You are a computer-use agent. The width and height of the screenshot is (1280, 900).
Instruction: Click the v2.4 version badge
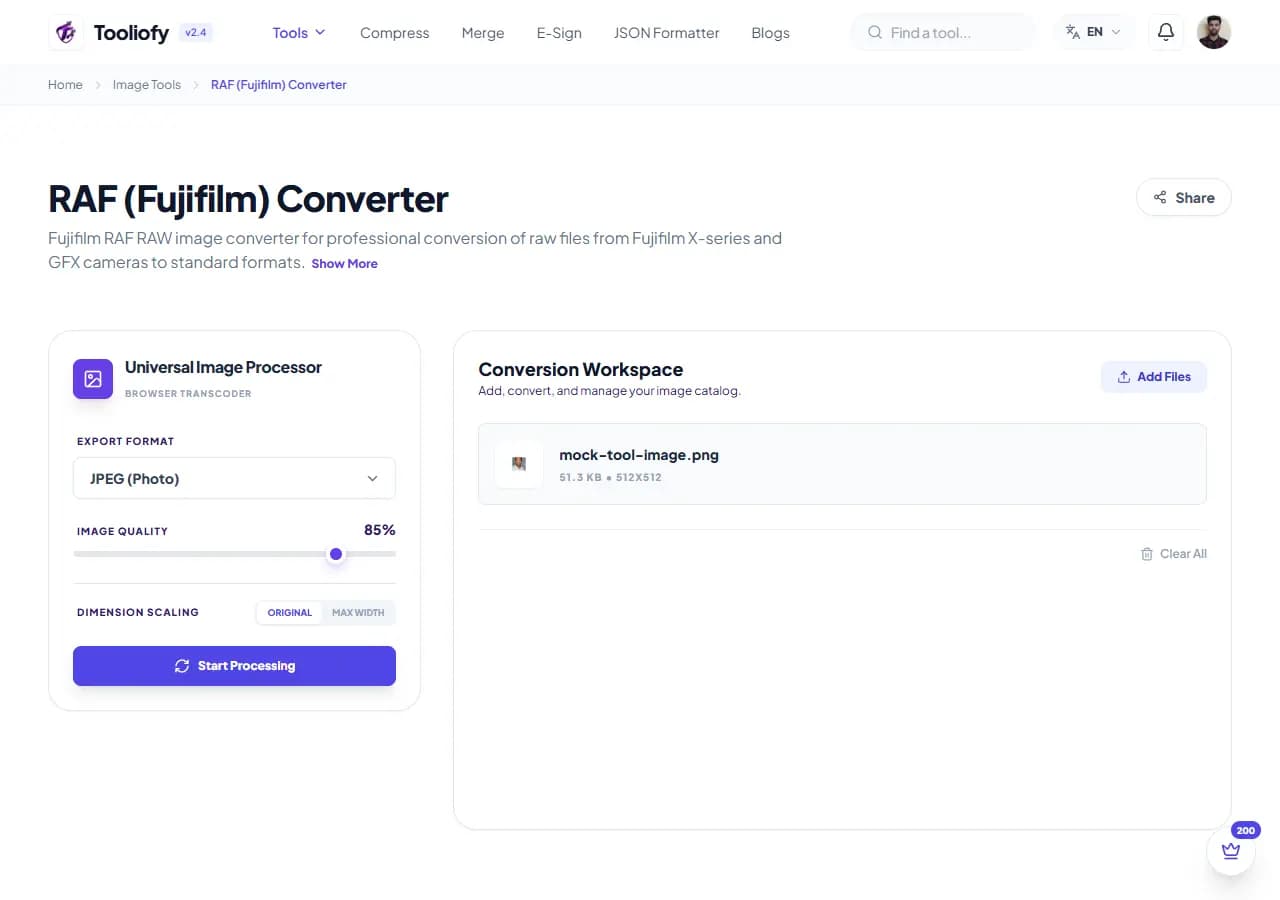(196, 32)
